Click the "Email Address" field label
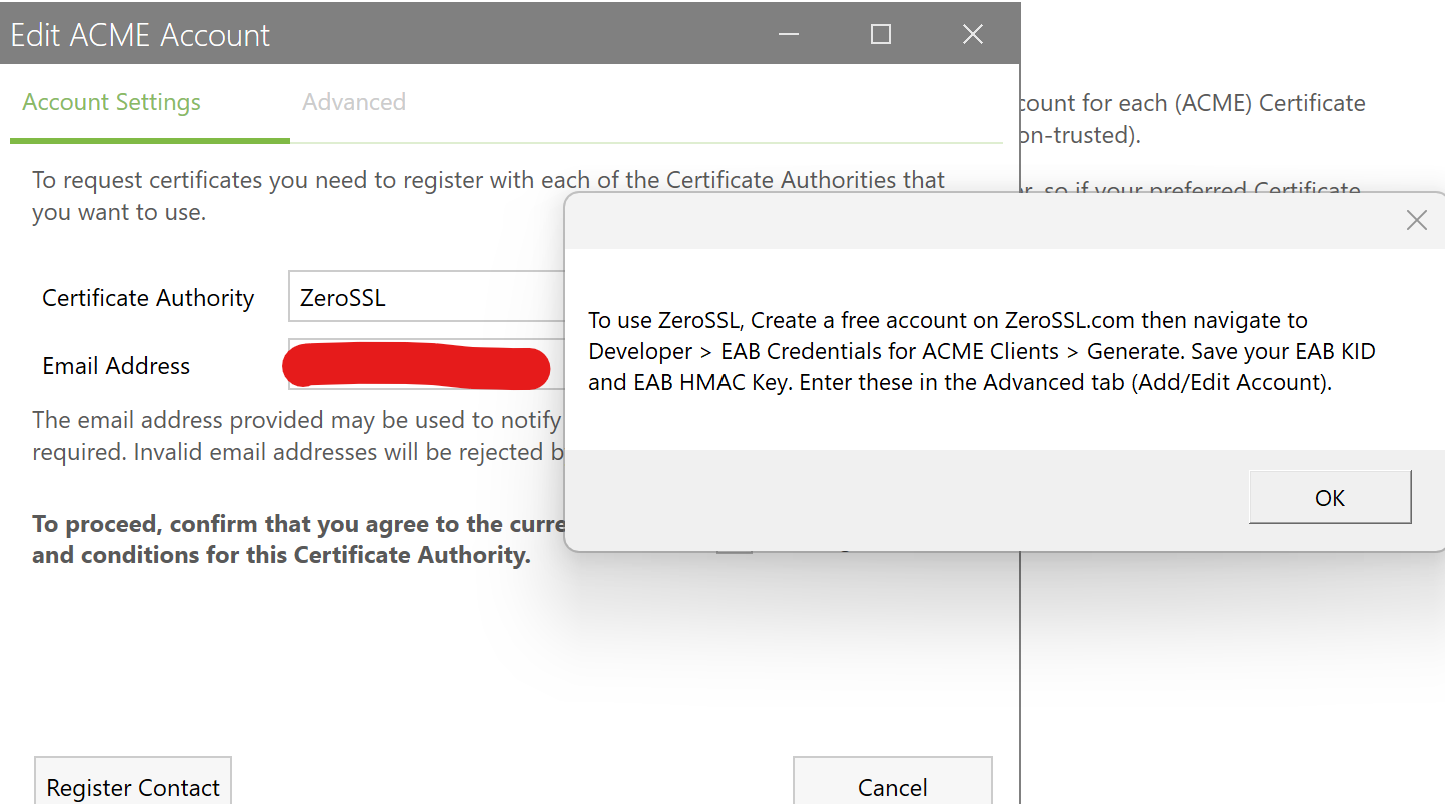 116,366
